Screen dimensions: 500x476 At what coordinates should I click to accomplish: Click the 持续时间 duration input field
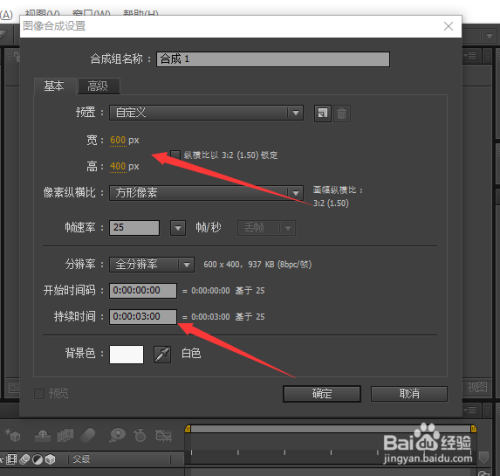click(x=143, y=317)
